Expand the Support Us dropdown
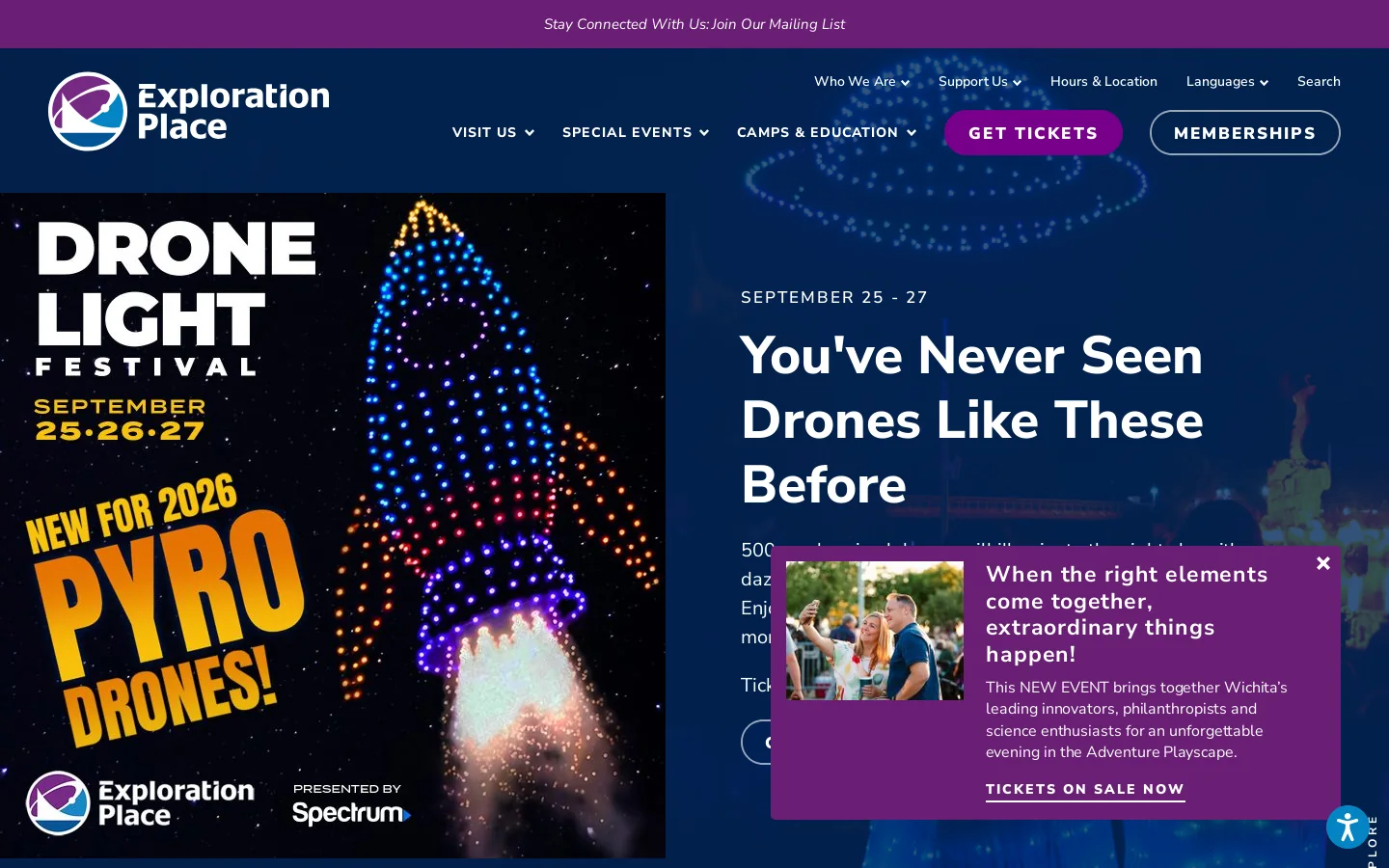Screen dimensions: 1389x868 coord(979,82)
